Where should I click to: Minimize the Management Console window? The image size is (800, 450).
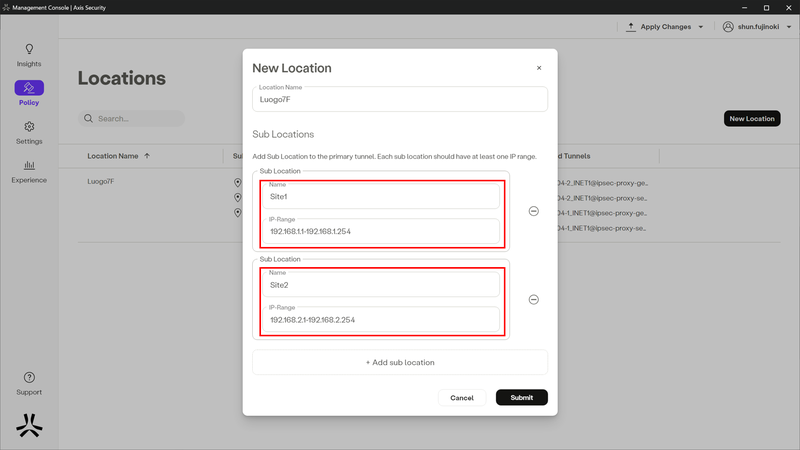(x=744, y=8)
